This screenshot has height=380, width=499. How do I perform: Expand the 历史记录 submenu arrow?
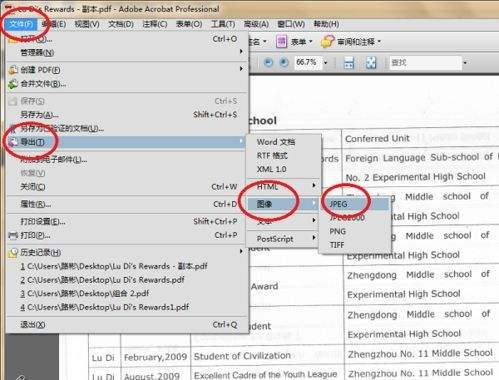point(241,251)
